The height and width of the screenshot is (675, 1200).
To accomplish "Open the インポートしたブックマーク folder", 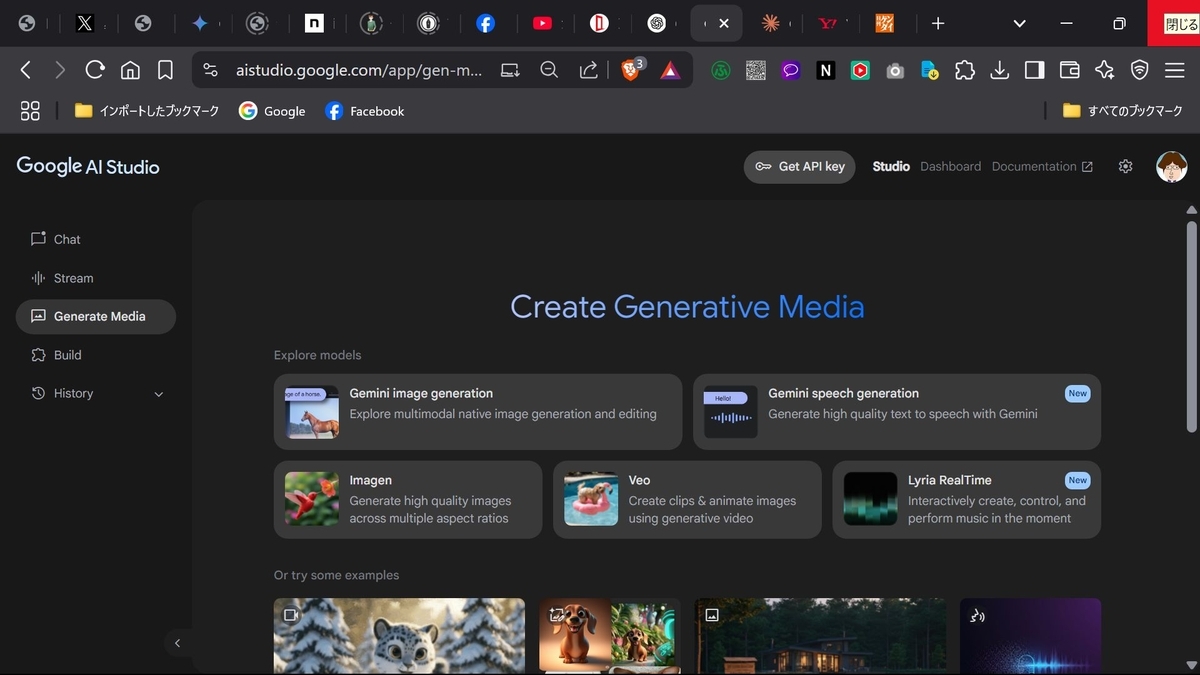I will [x=146, y=111].
